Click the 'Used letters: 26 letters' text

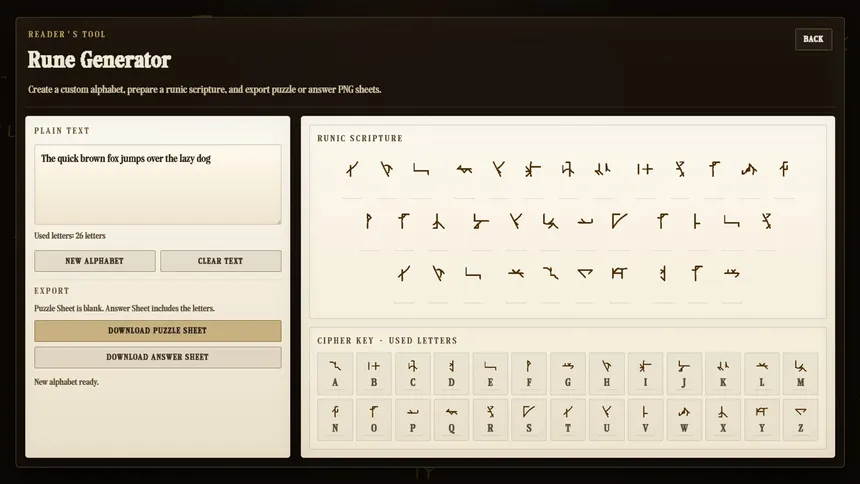(70, 236)
